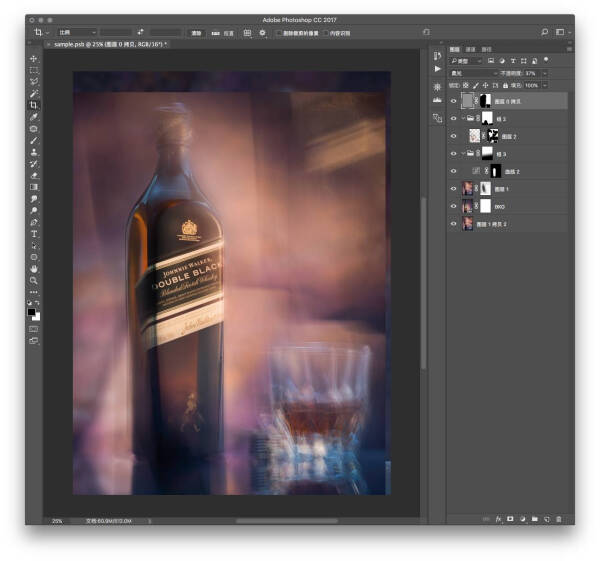600x561 pixels.
Task: Swap foreground and background colors
Action: tap(37, 303)
